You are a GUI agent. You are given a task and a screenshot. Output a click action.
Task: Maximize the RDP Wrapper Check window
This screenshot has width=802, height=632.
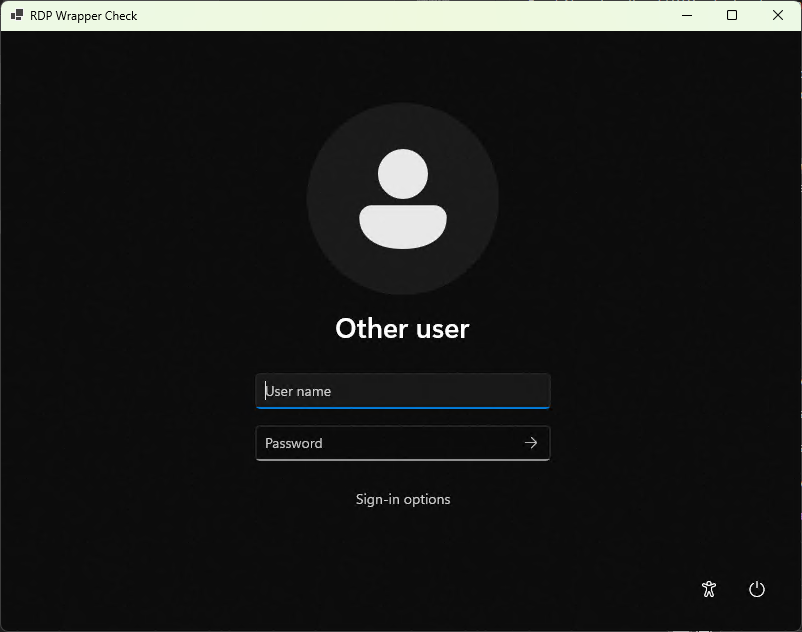tap(732, 15)
